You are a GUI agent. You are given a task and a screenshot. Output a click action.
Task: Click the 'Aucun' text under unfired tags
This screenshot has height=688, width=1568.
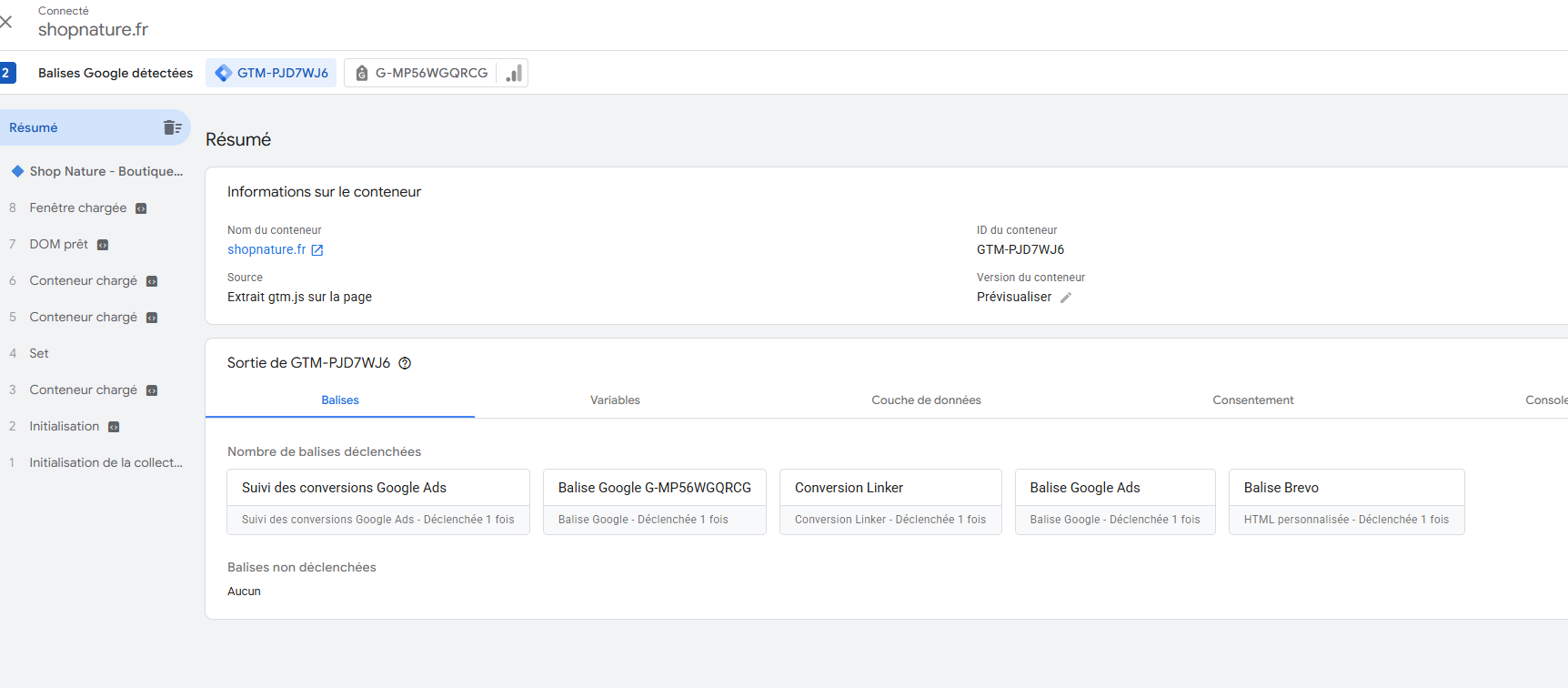pyautogui.click(x=244, y=592)
